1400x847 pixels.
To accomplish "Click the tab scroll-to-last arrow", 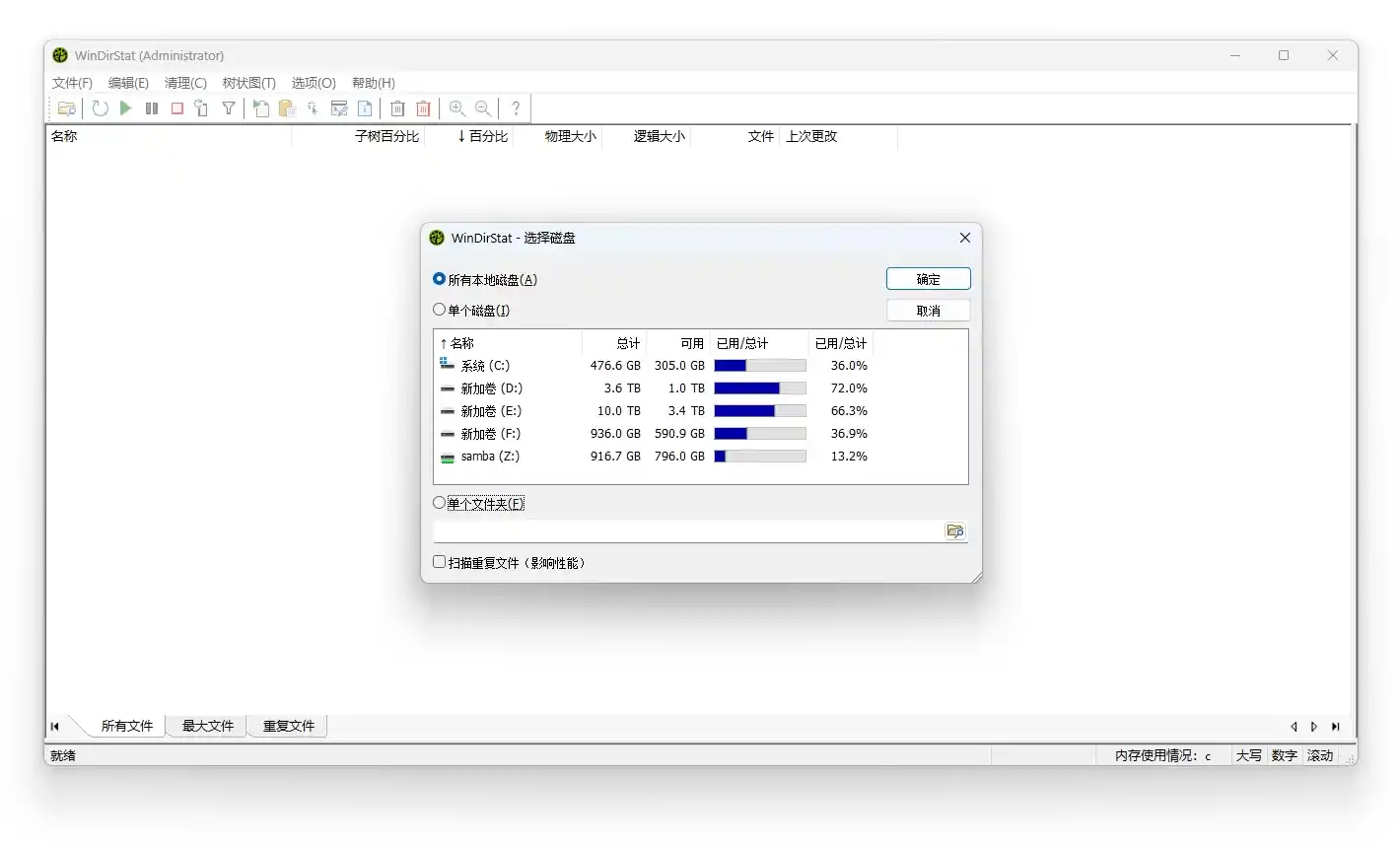I will 1336,727.
